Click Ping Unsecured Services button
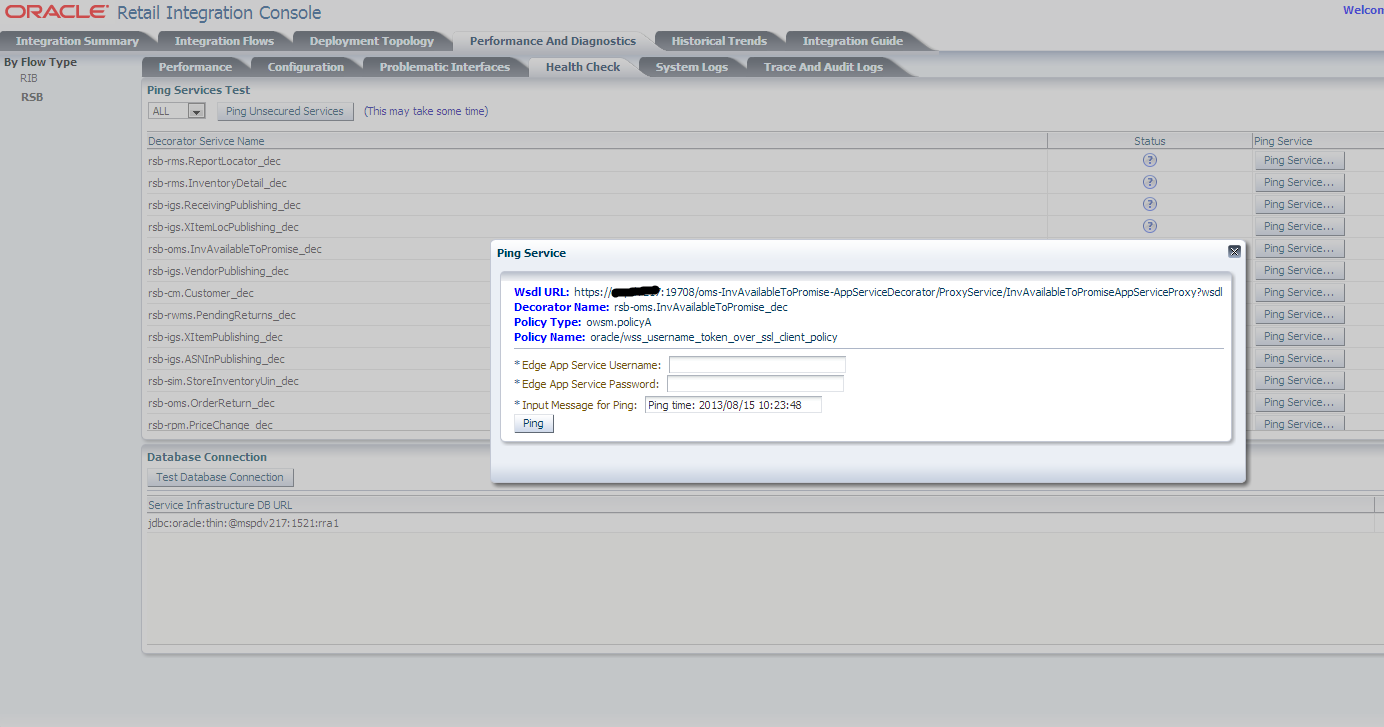 pos(285,111)
